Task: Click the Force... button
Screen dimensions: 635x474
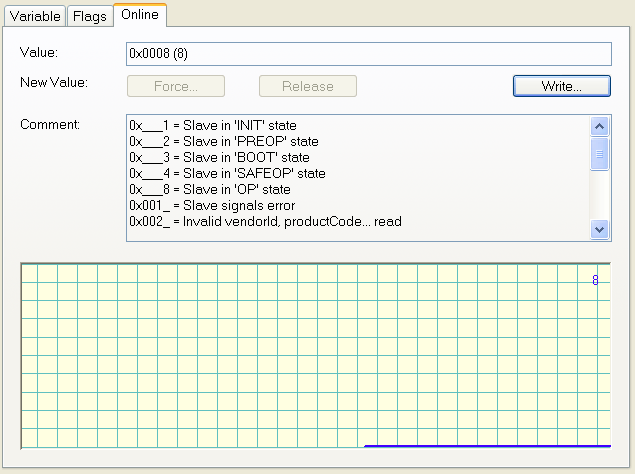Action: click(176, 86)
